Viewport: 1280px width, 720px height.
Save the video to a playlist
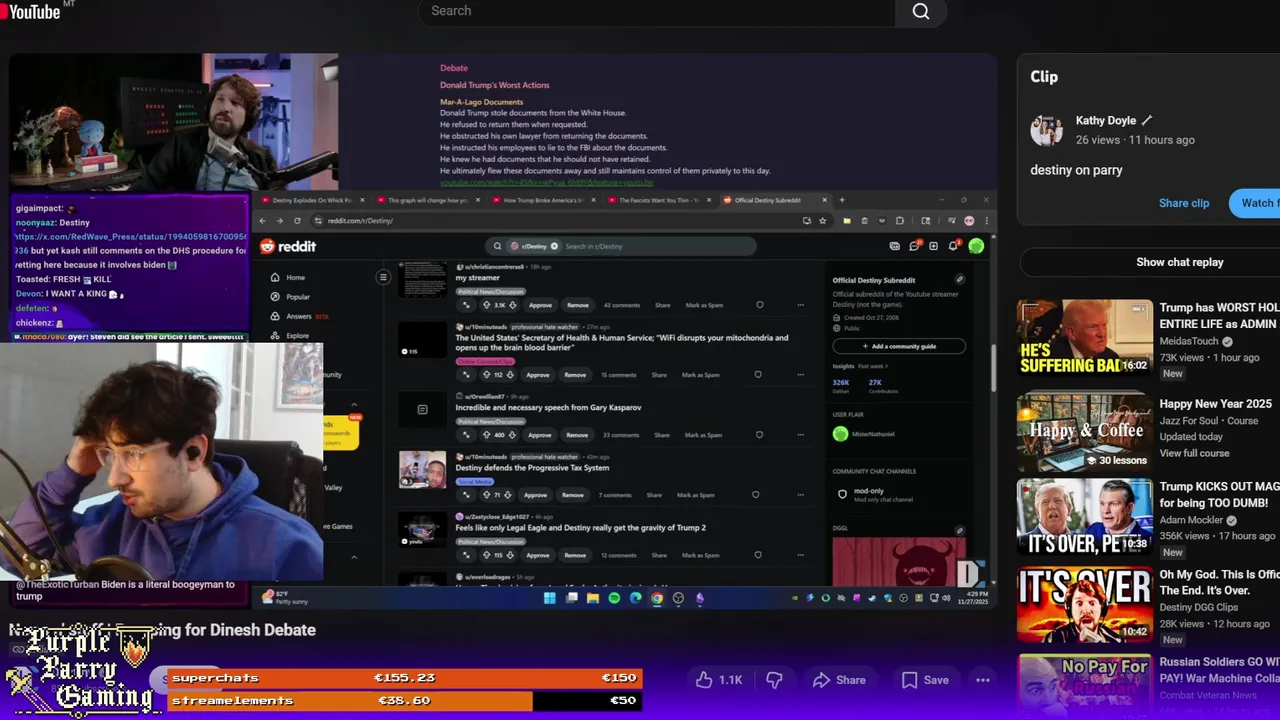925,680
